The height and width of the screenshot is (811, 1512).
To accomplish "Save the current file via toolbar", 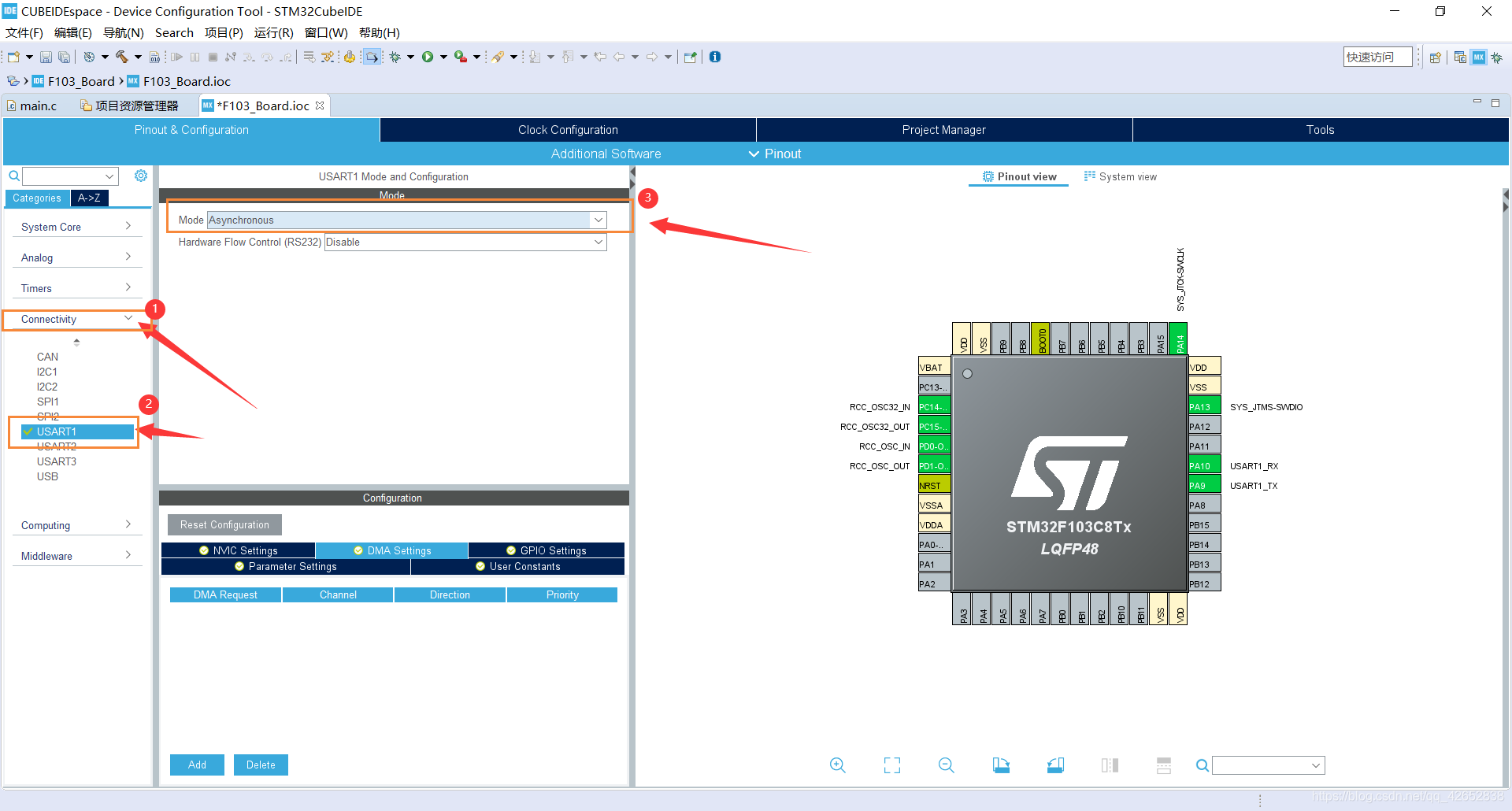I will [46, 57].
